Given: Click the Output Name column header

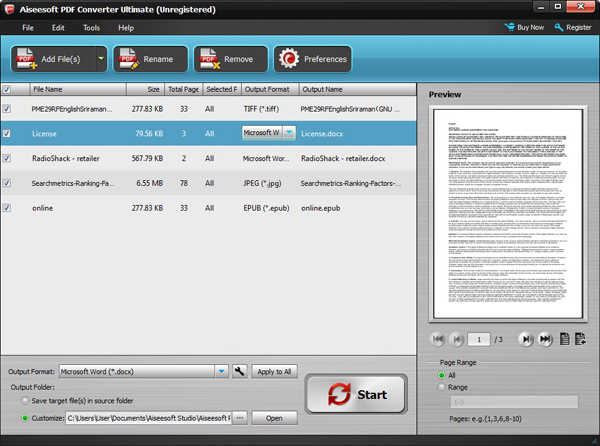Looking at the screenshot, I should click(357, 89).
